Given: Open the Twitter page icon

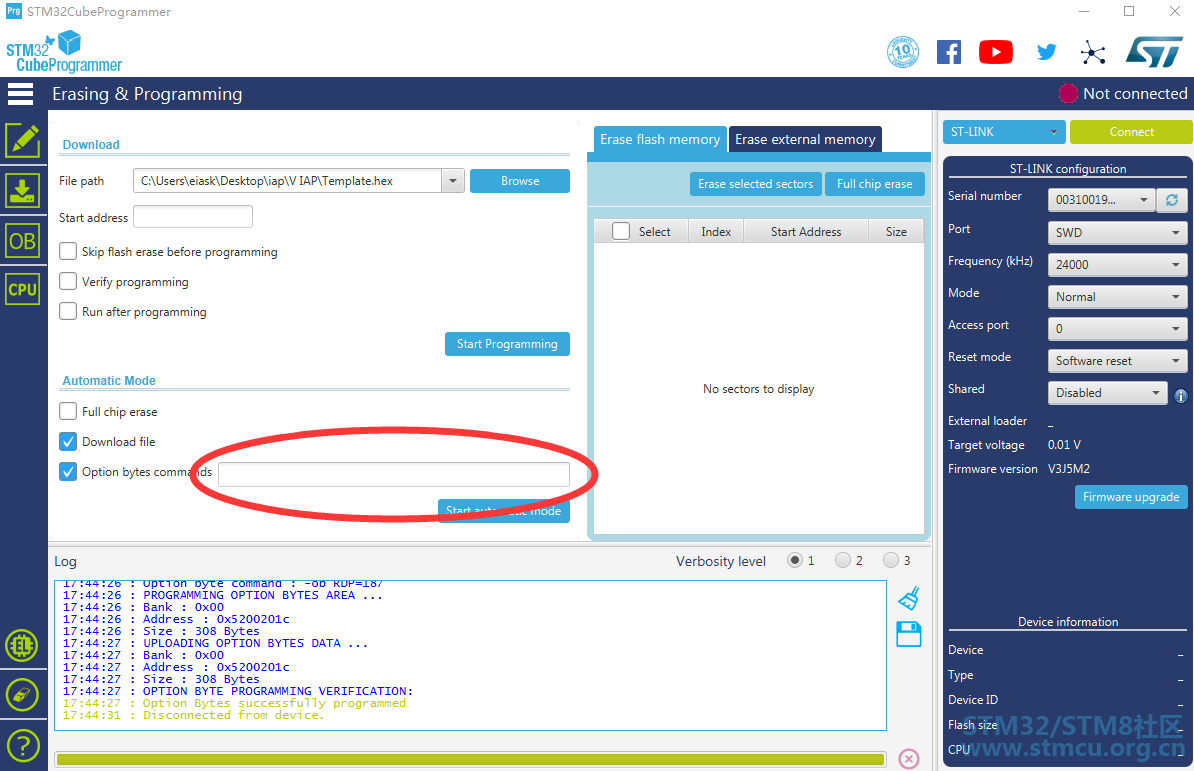Looking at the screenshot, I should pos(1047,52).
